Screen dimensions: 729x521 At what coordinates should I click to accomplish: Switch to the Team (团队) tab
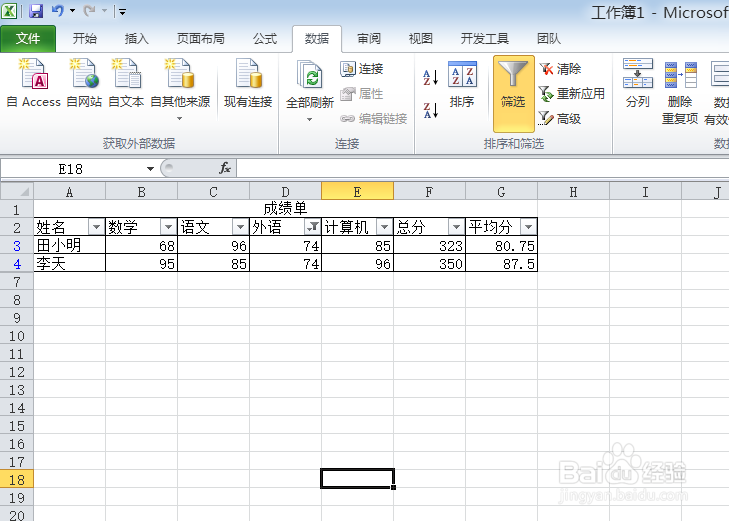pyautogui.click(x=549, y=39)
